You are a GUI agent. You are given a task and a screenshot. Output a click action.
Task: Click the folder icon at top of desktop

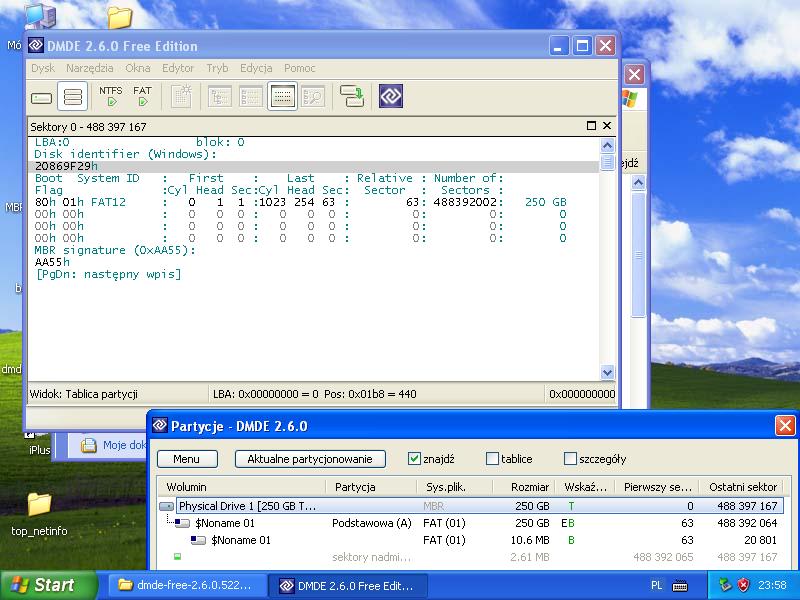[x=120, y=17]
